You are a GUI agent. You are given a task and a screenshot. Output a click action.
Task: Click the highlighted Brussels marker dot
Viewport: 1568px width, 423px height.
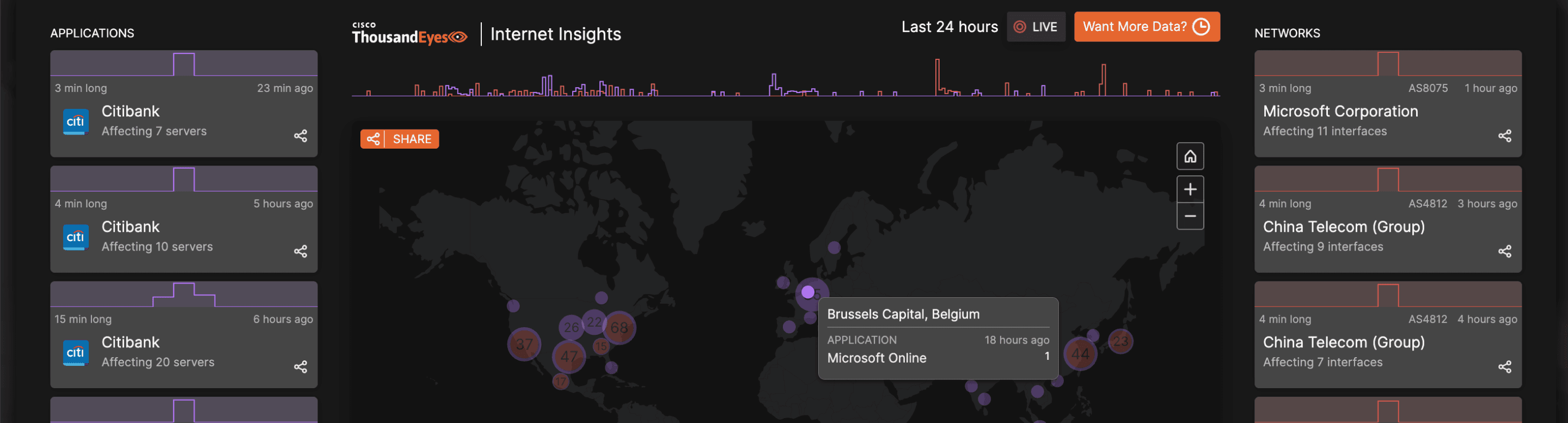click(x=808, y=292)
